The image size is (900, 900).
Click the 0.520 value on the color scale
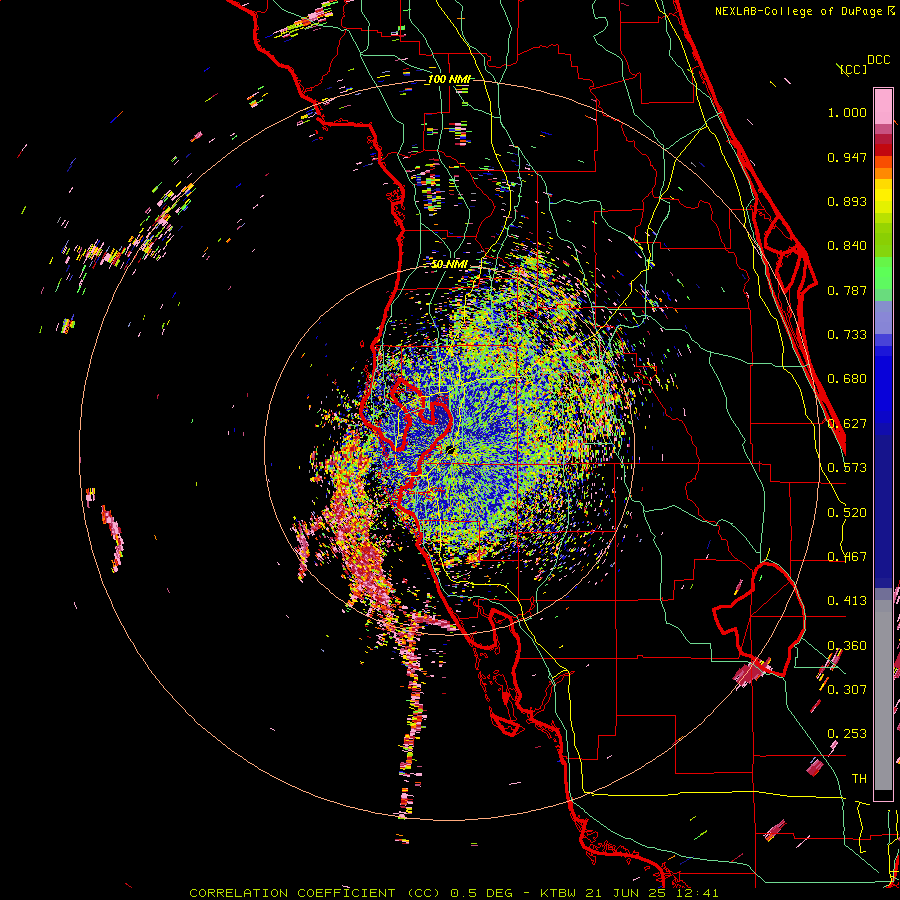pyautogui.click(x=847, y=513)
